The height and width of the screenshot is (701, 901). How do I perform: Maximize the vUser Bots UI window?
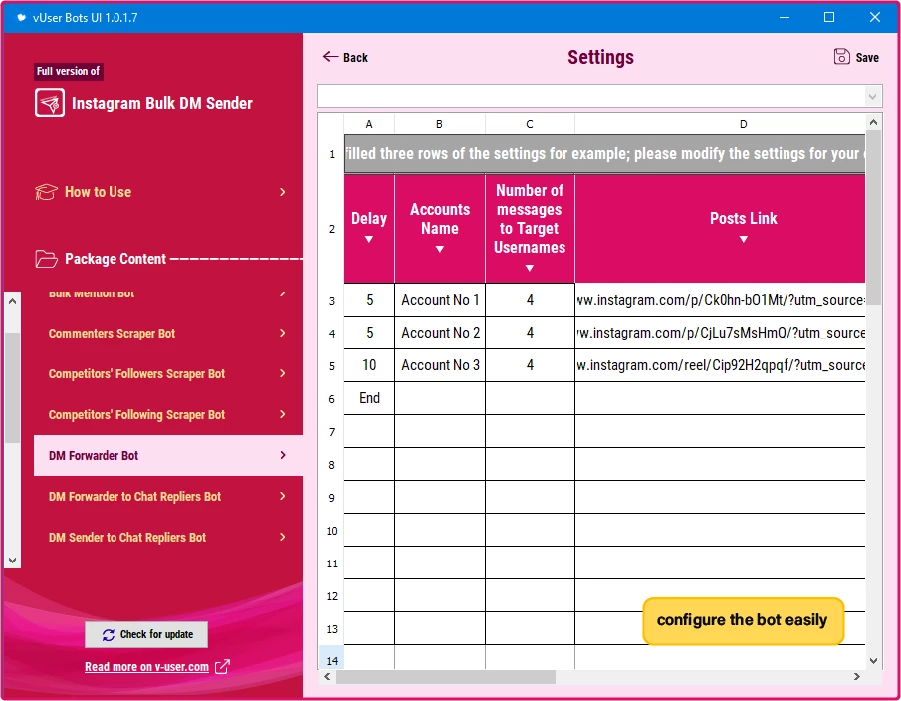point(829,17)
